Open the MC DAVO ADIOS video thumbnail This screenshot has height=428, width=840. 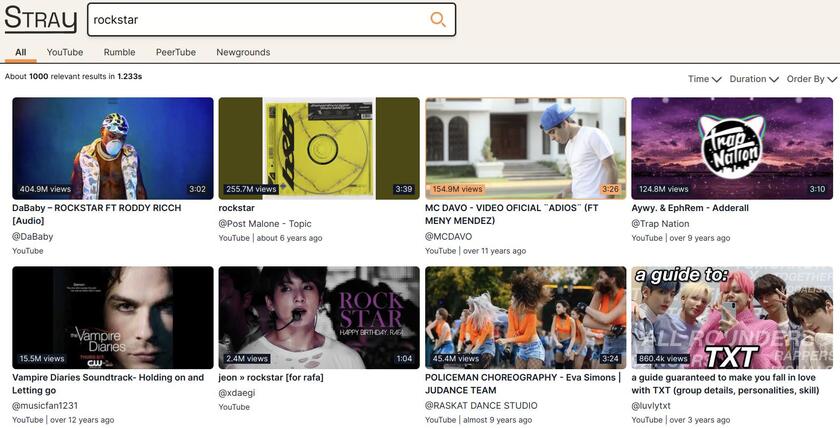[x=526, y=148]
